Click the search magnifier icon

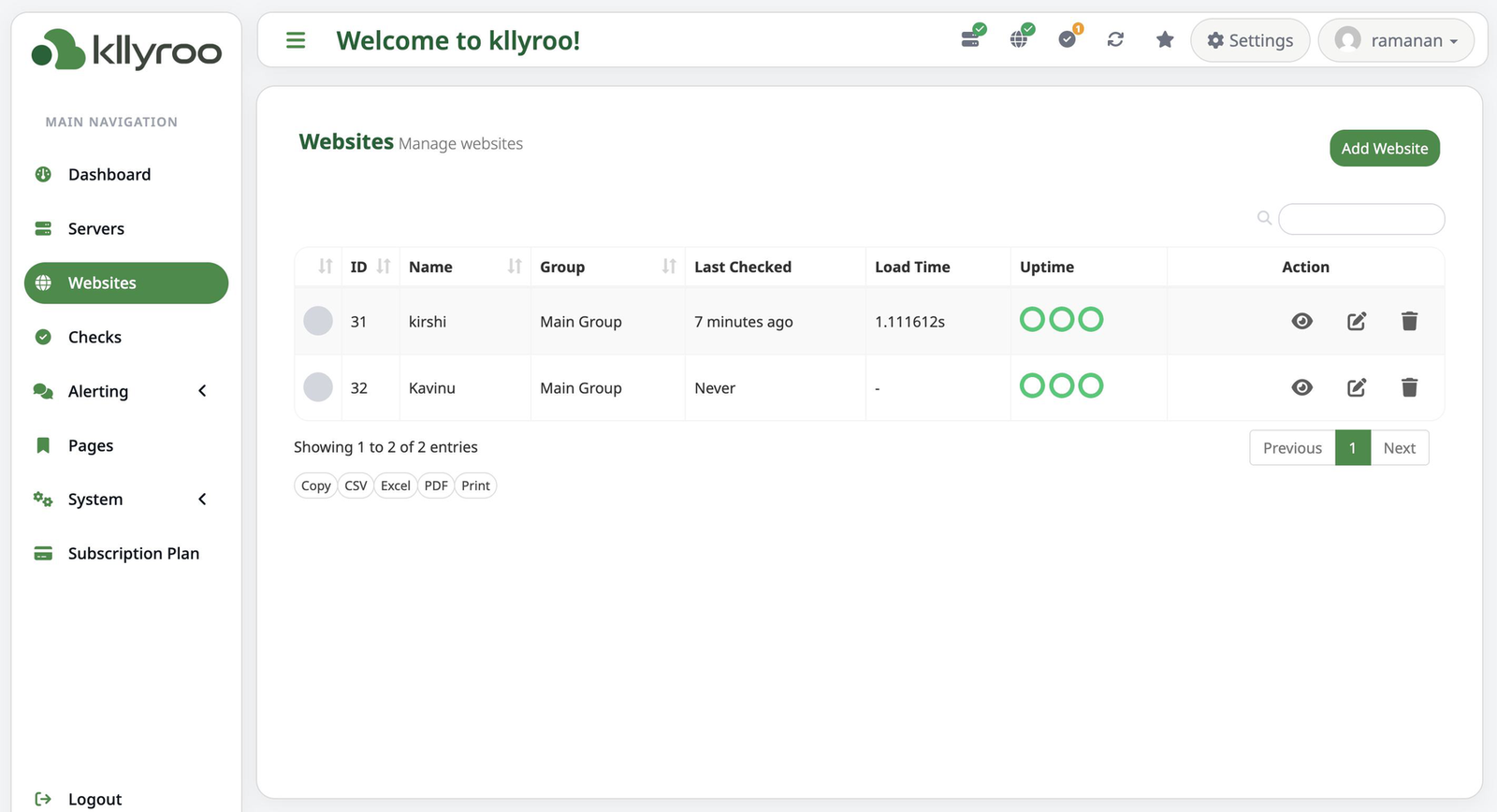pos(1264,218)
